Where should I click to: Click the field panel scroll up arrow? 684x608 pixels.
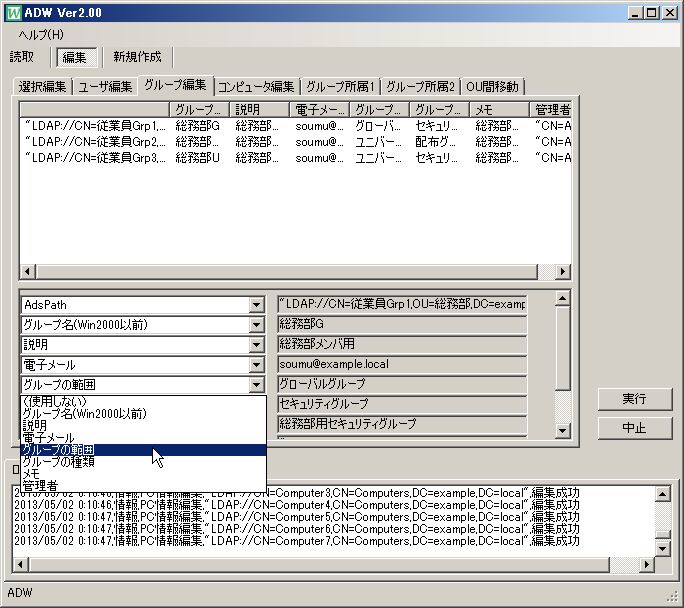563,298
